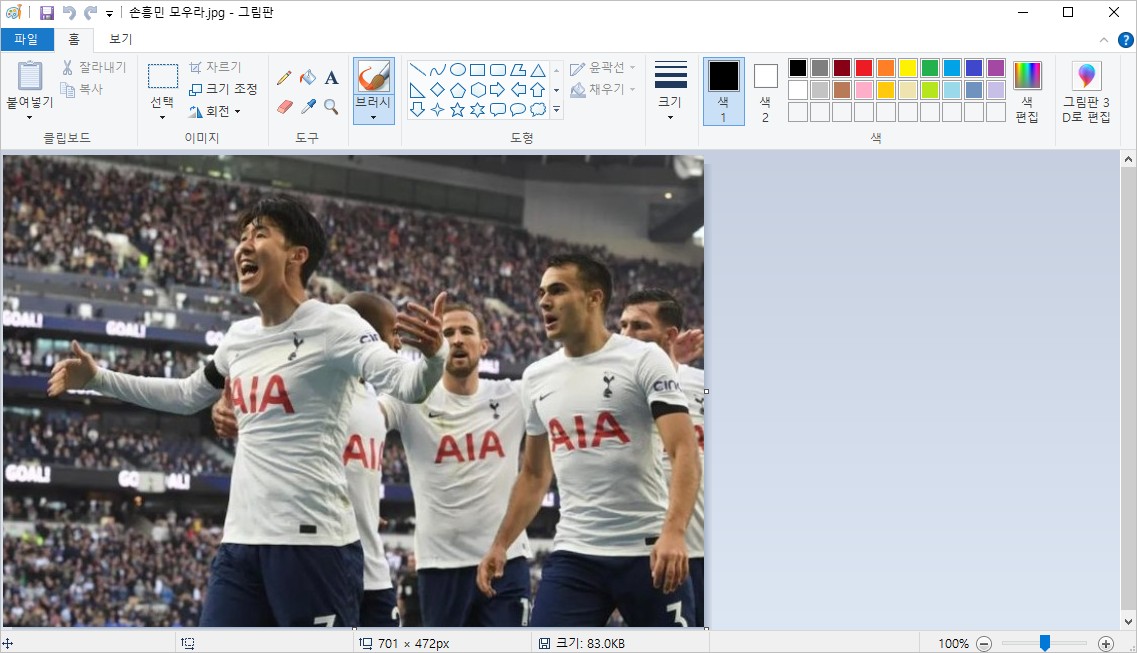Choose the Right arrow shape
The image size is (1137, 653).
[x=497, y=90]
